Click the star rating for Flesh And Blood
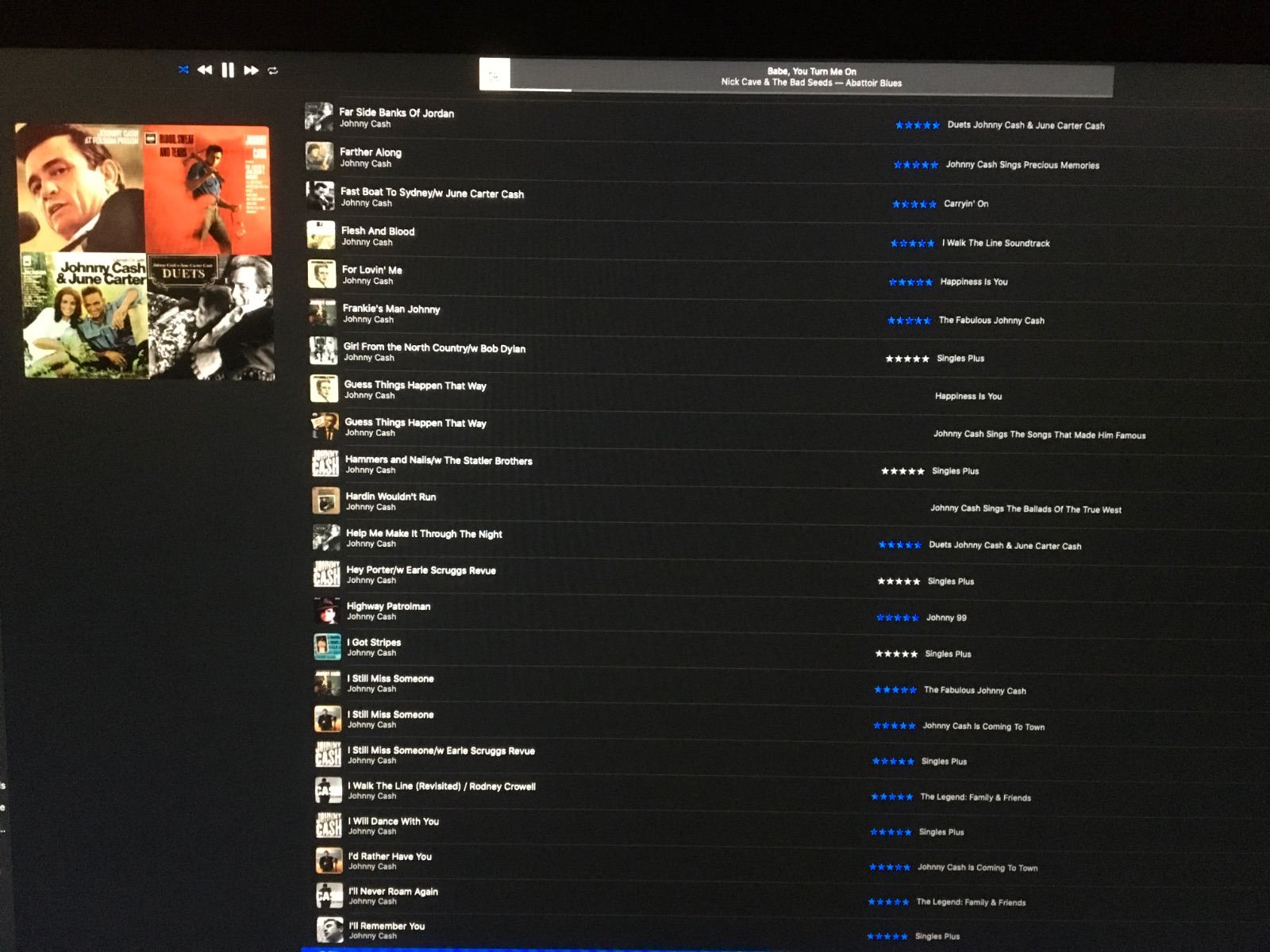 click(913, 244)
